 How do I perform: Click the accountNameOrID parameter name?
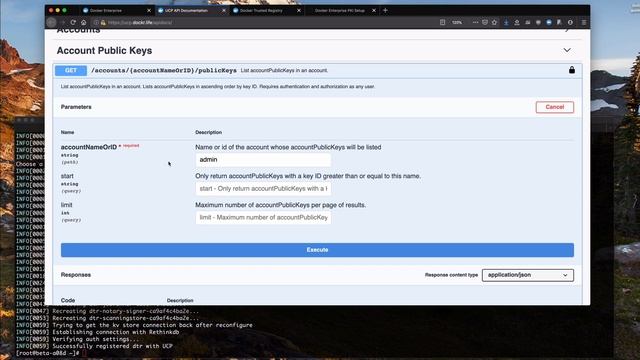click(89, 147)
